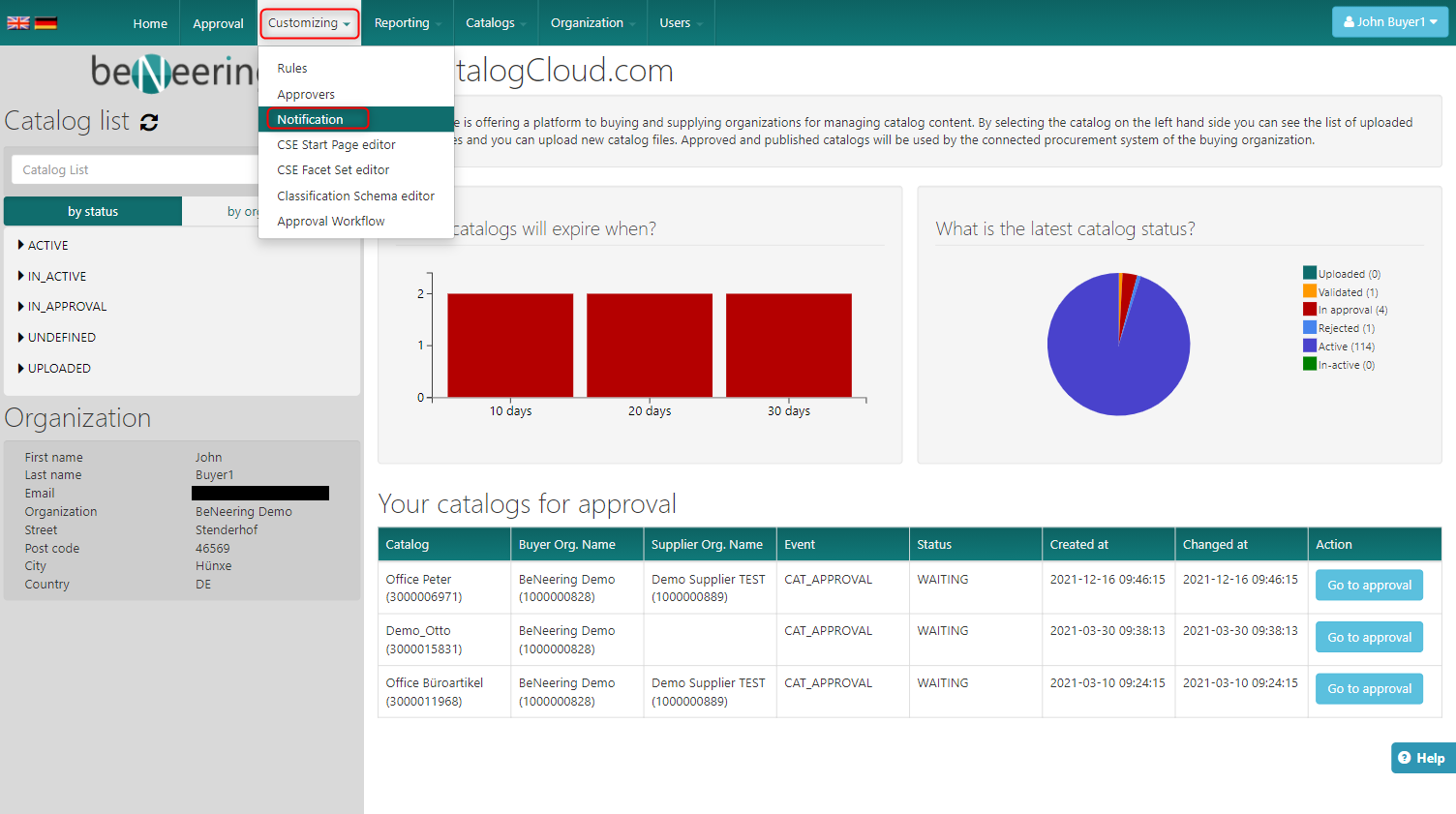The height and width of the screenshot is (814, 1456).
Task: Expand the UPLOADED status group
Action: (x=21, y=368)
